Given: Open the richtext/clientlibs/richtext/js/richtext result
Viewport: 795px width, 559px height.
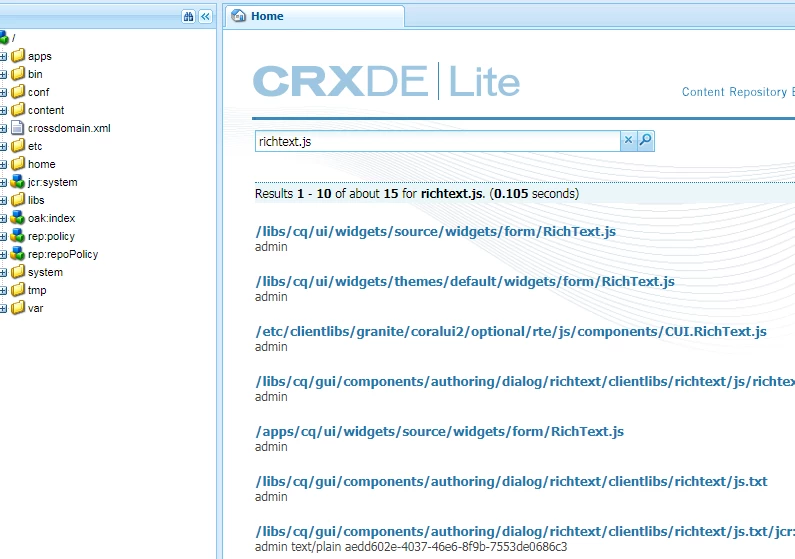Looking at the screenshot, I should click(x=525, y=382).
